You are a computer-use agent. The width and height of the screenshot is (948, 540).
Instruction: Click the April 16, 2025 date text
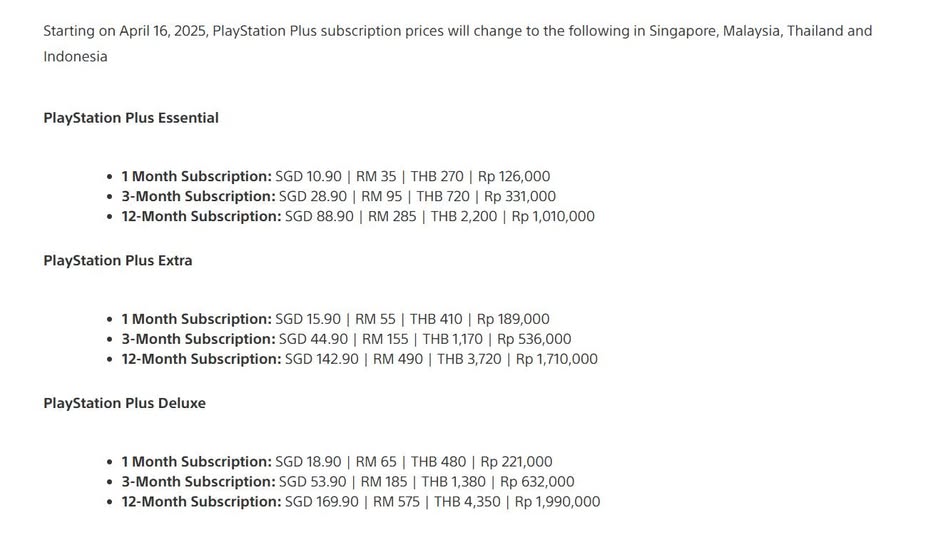coord(163,31)
